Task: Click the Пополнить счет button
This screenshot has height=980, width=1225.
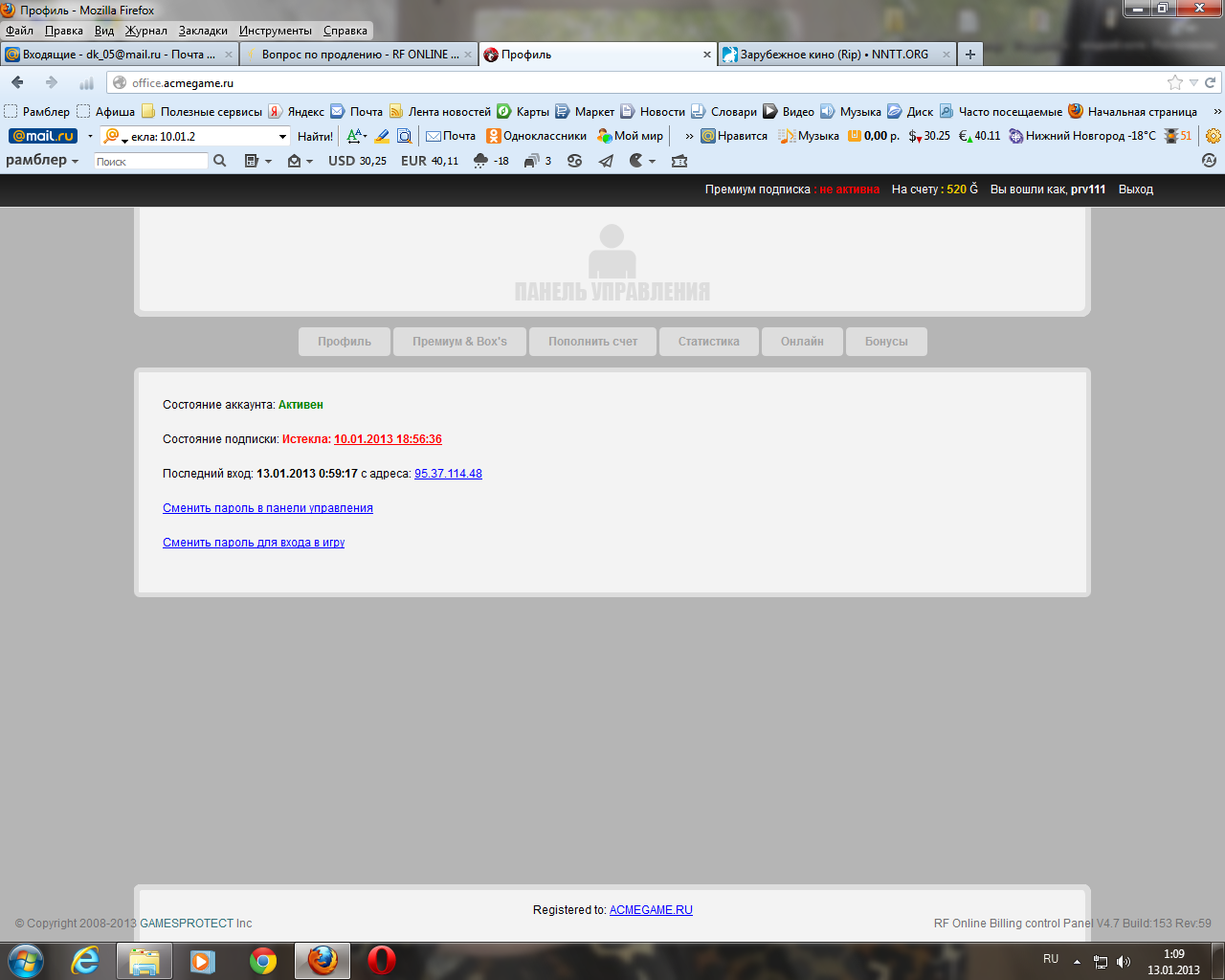Action: coord(592,342)
